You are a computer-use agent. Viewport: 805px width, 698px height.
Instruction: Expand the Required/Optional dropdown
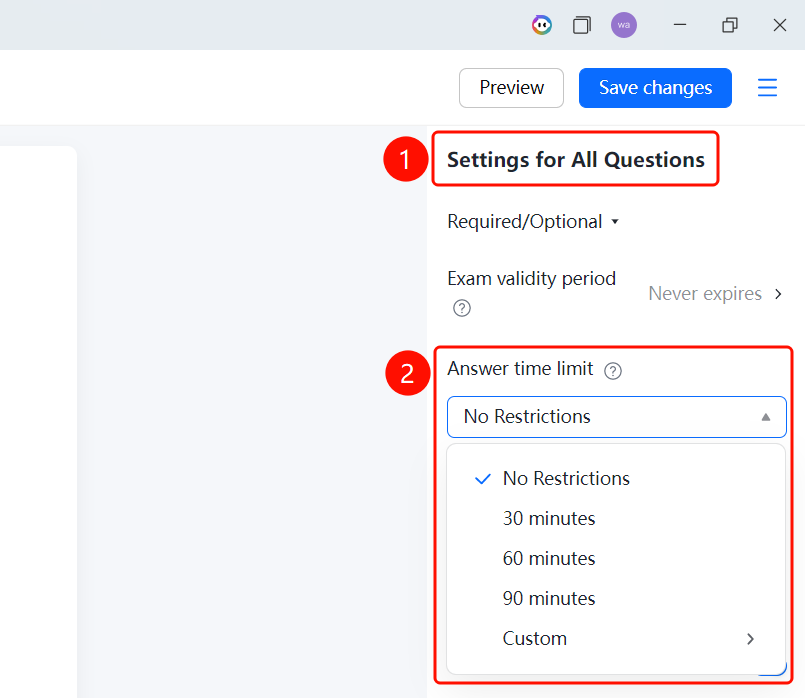click(533, 222)
